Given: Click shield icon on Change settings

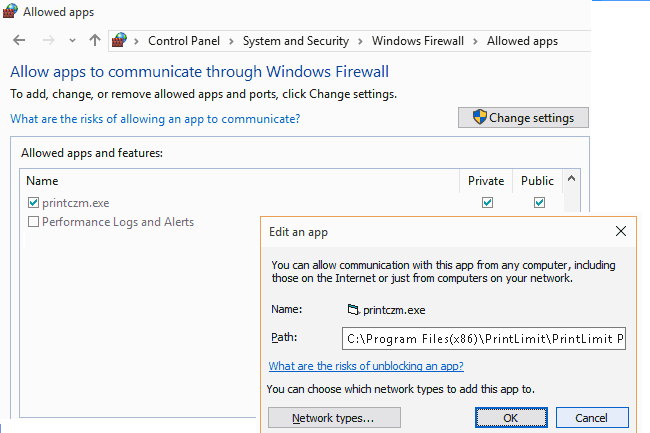Looking at the screenshot, I should (x=480, y=117).
